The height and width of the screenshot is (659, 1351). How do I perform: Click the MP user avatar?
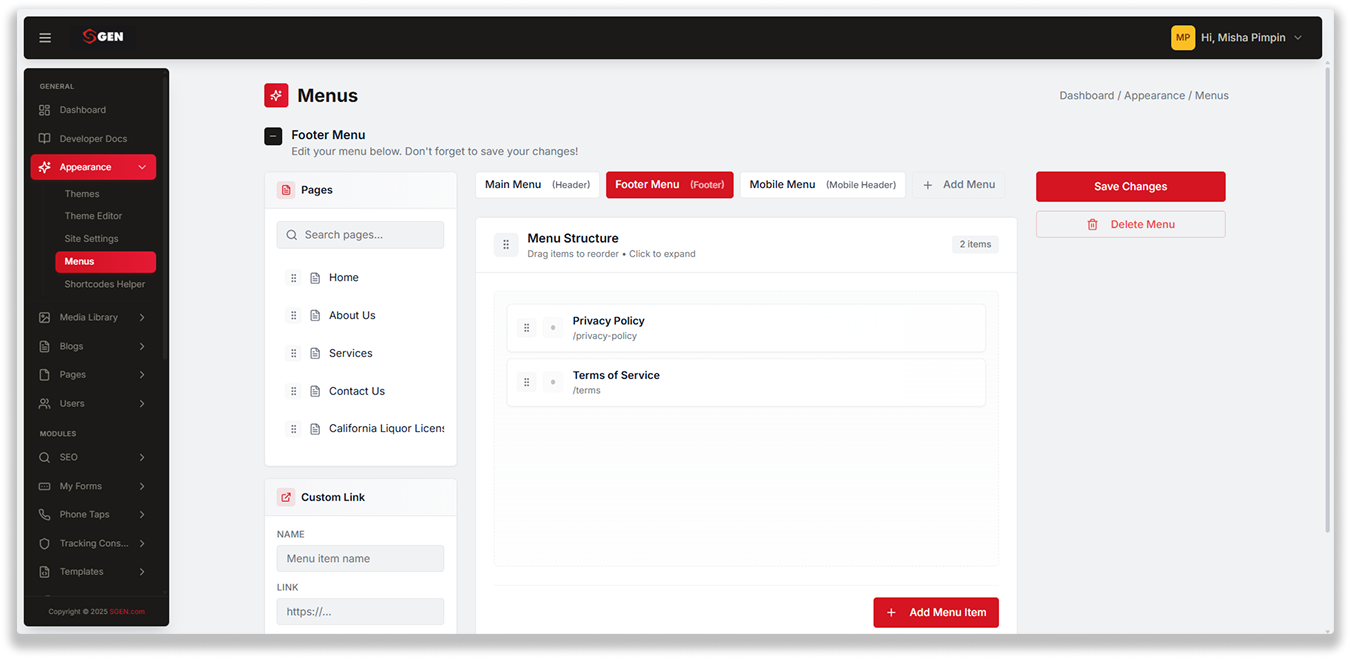tap(1183, 38)
